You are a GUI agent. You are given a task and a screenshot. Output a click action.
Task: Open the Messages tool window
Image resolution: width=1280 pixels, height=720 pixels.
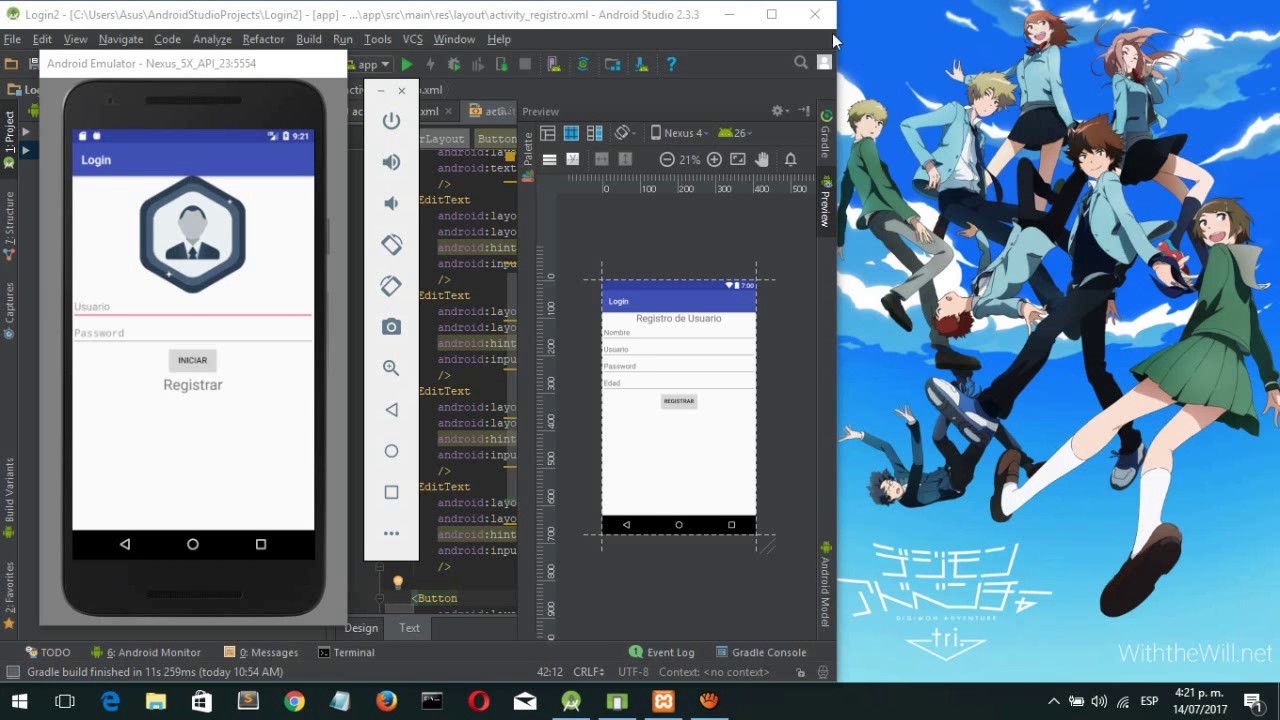pos(261,652)
